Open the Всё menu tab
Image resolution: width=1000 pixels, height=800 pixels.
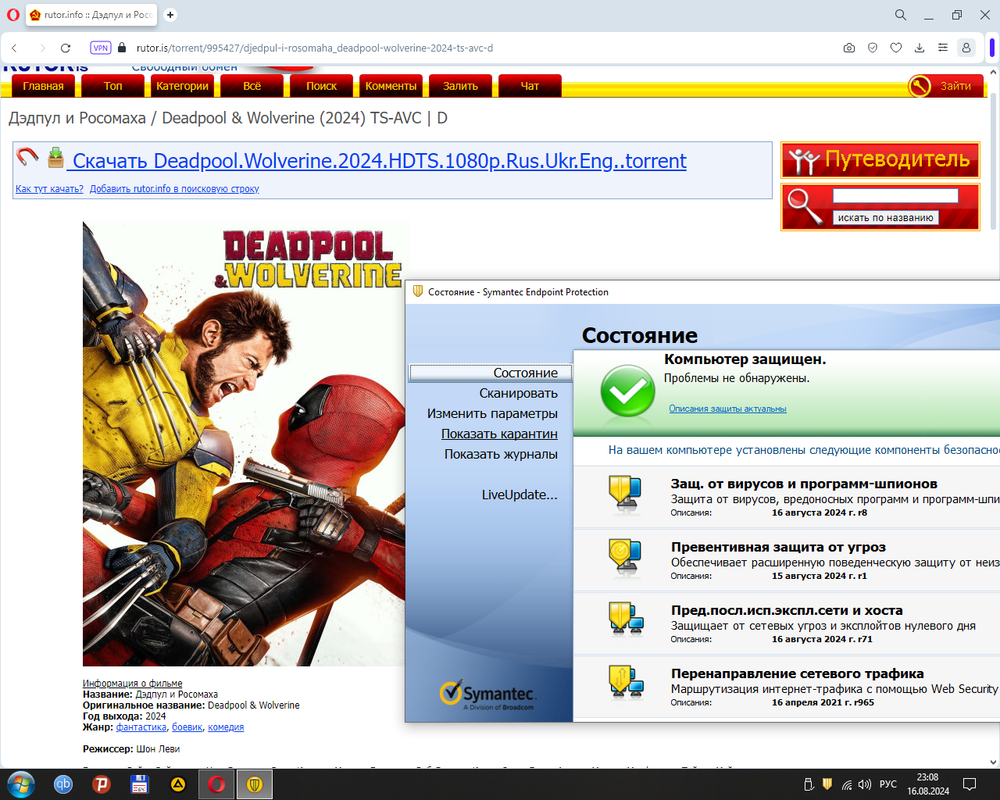252,86
